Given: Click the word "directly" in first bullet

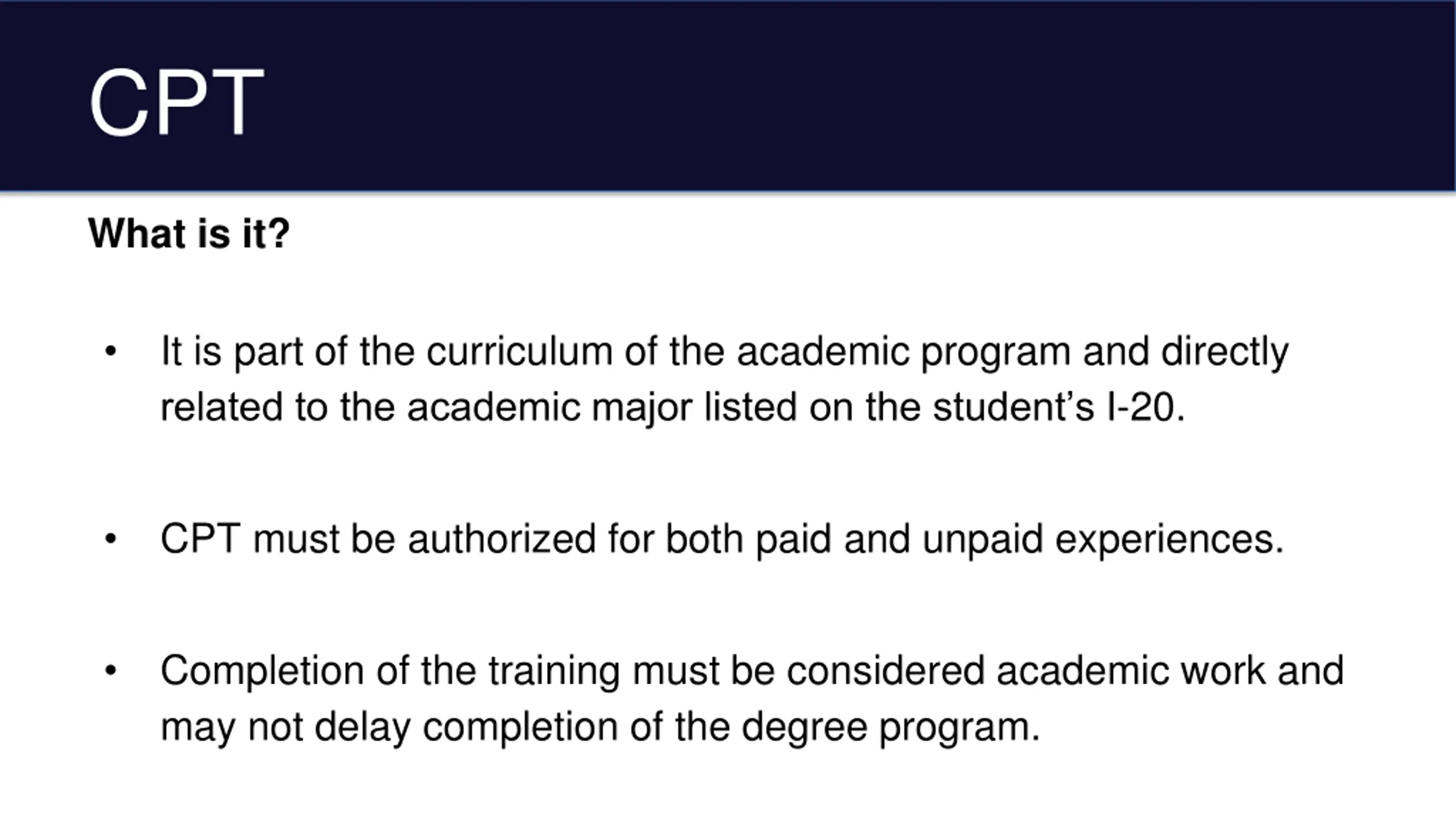Looking at the screenshot, I should click(x=1225, y=351).
